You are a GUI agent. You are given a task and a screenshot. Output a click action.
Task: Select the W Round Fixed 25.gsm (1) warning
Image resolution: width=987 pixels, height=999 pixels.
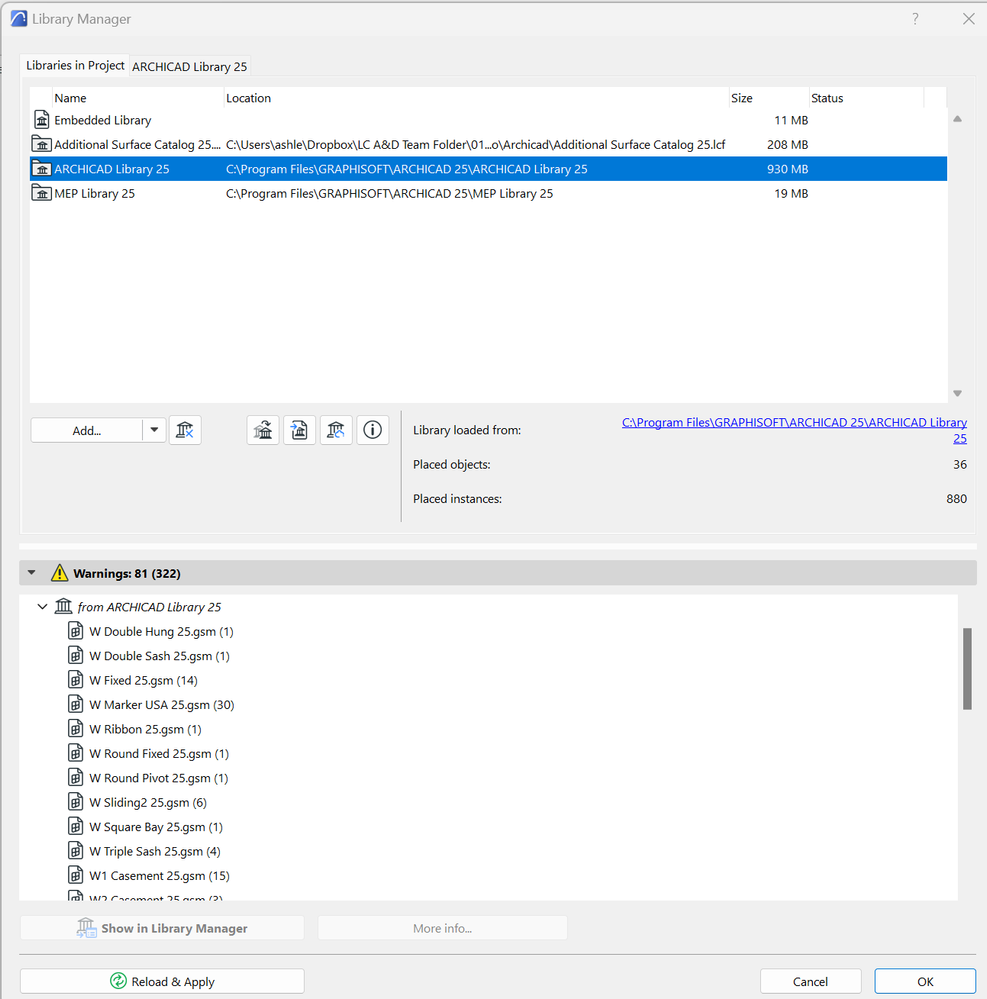point(159,753)
